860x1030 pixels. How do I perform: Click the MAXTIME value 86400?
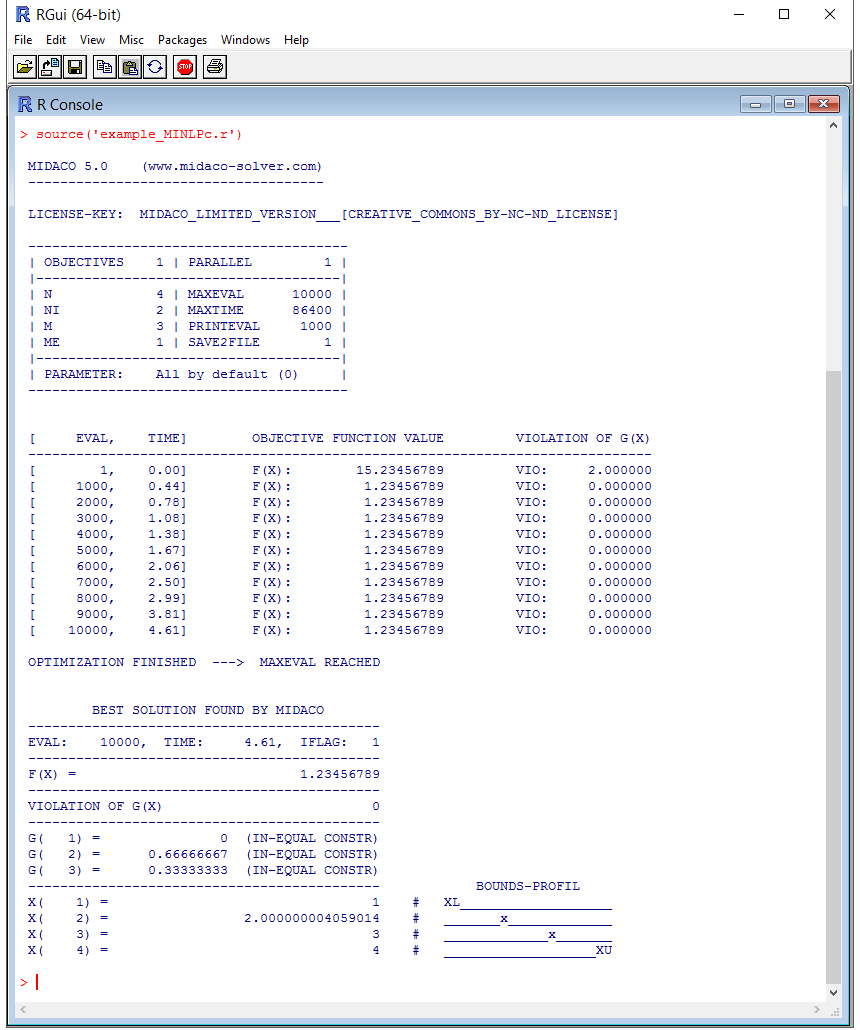point(312,310)
